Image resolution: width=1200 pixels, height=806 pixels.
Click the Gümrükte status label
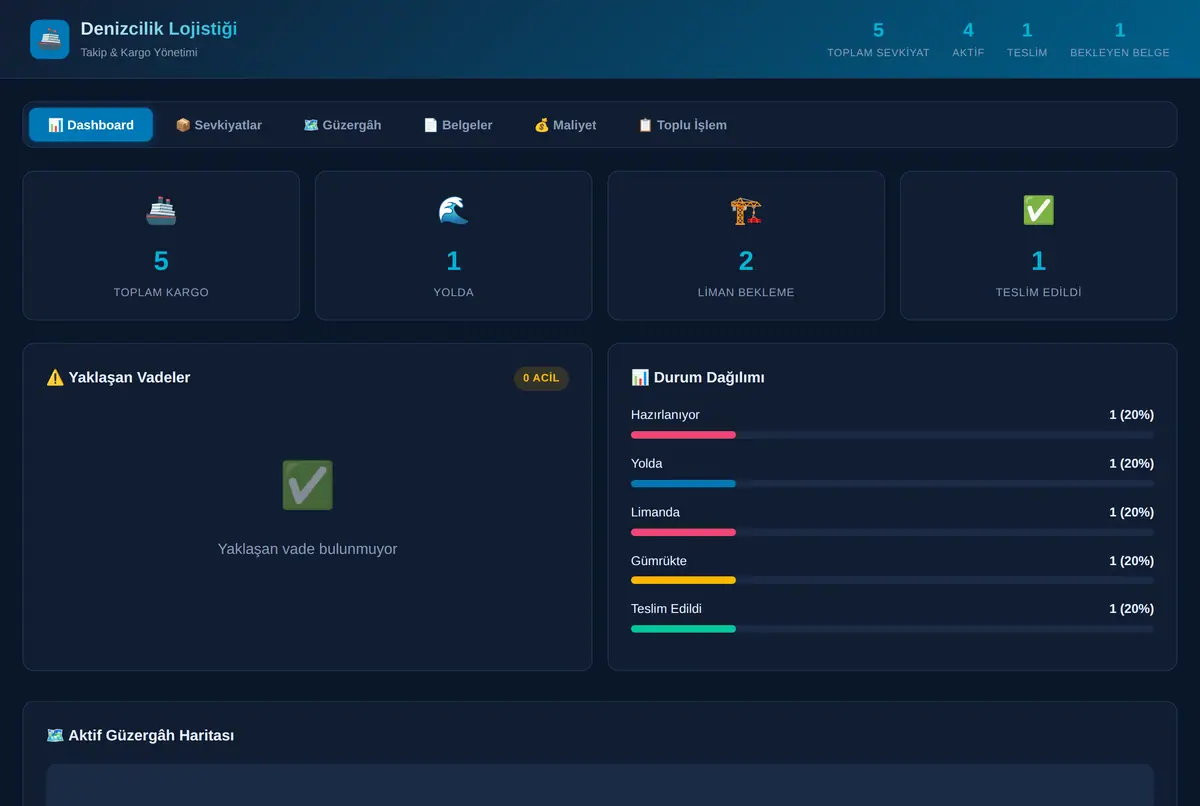click(659, 561)
